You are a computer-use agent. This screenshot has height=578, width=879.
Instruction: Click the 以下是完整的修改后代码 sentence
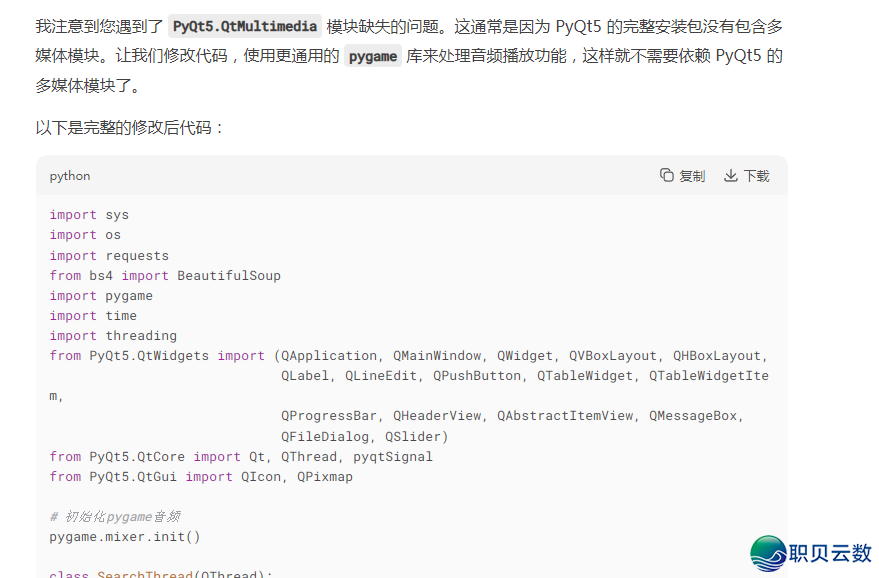click(130, 128)
